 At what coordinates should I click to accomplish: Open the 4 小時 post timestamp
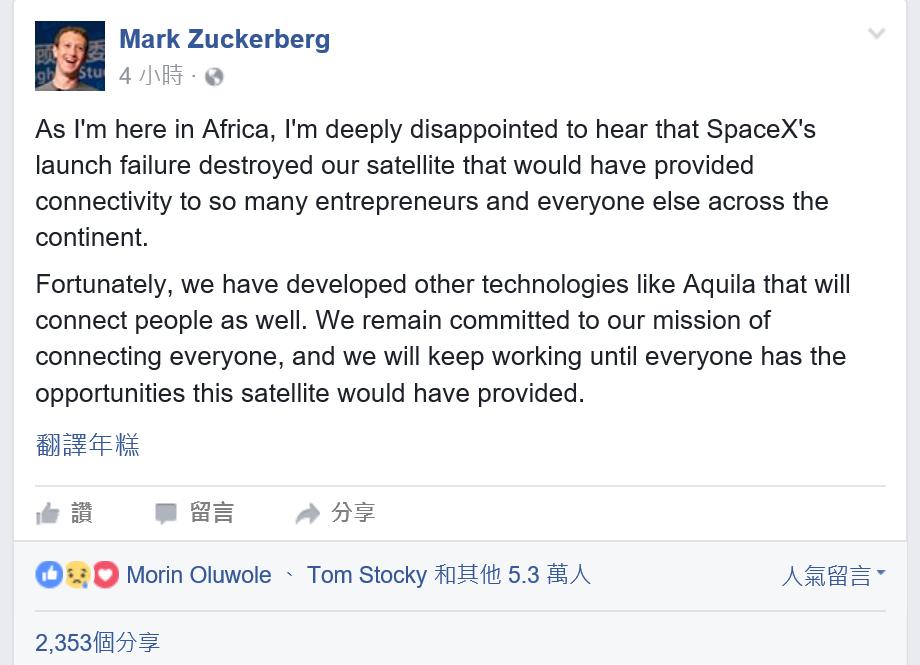point(151,76)
